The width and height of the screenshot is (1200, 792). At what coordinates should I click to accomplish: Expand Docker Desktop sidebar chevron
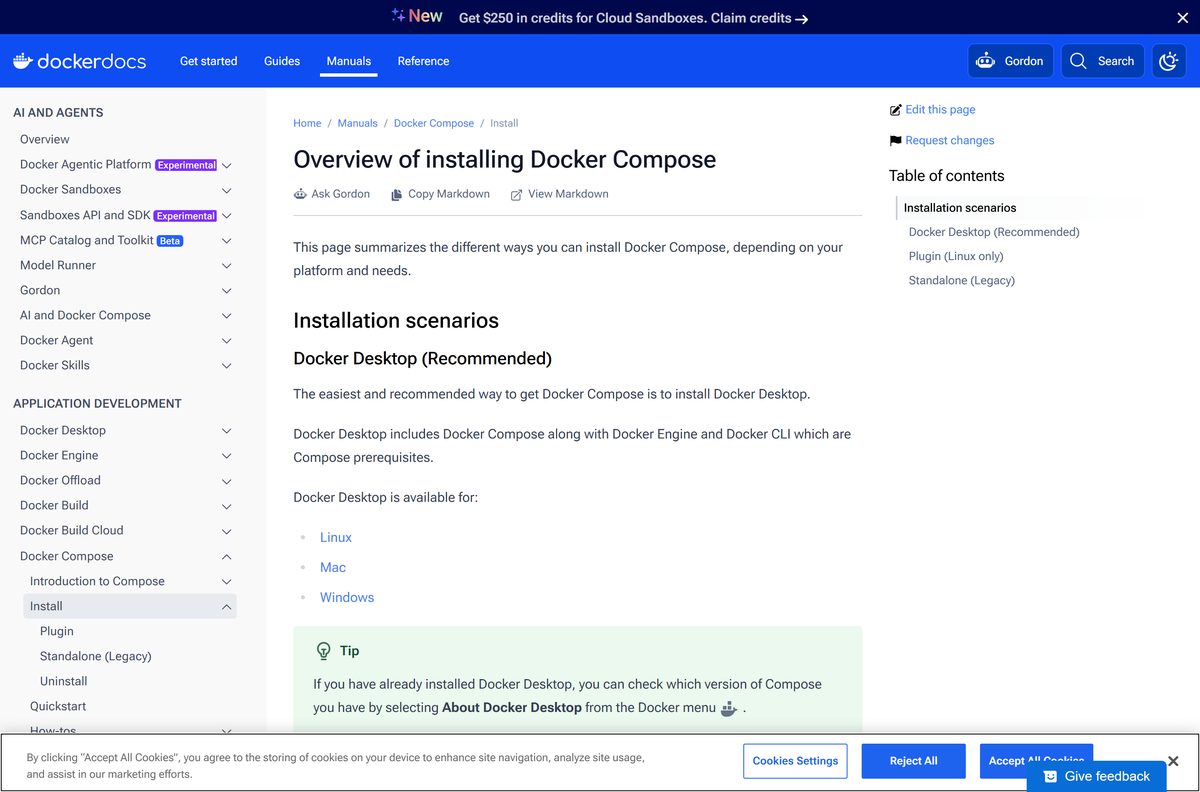click(227, 431)
